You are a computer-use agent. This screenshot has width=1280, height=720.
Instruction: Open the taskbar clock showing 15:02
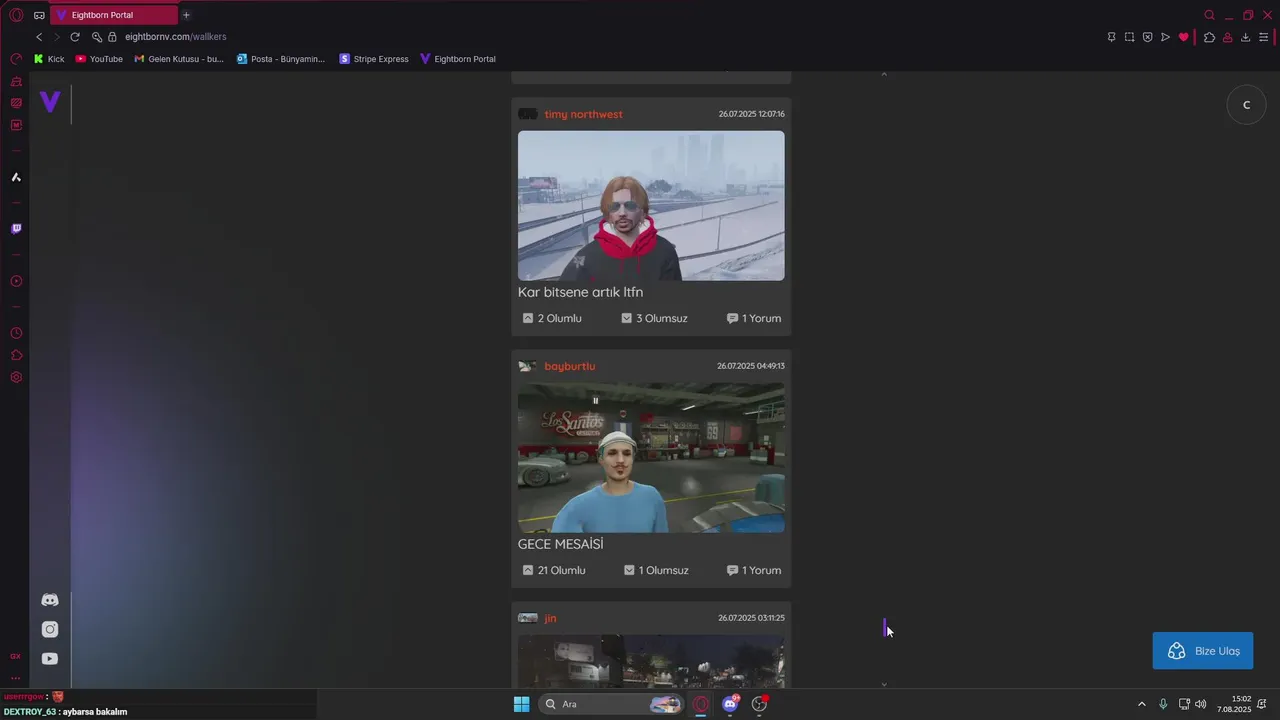pyautogui.click(x=1235, y=704)
